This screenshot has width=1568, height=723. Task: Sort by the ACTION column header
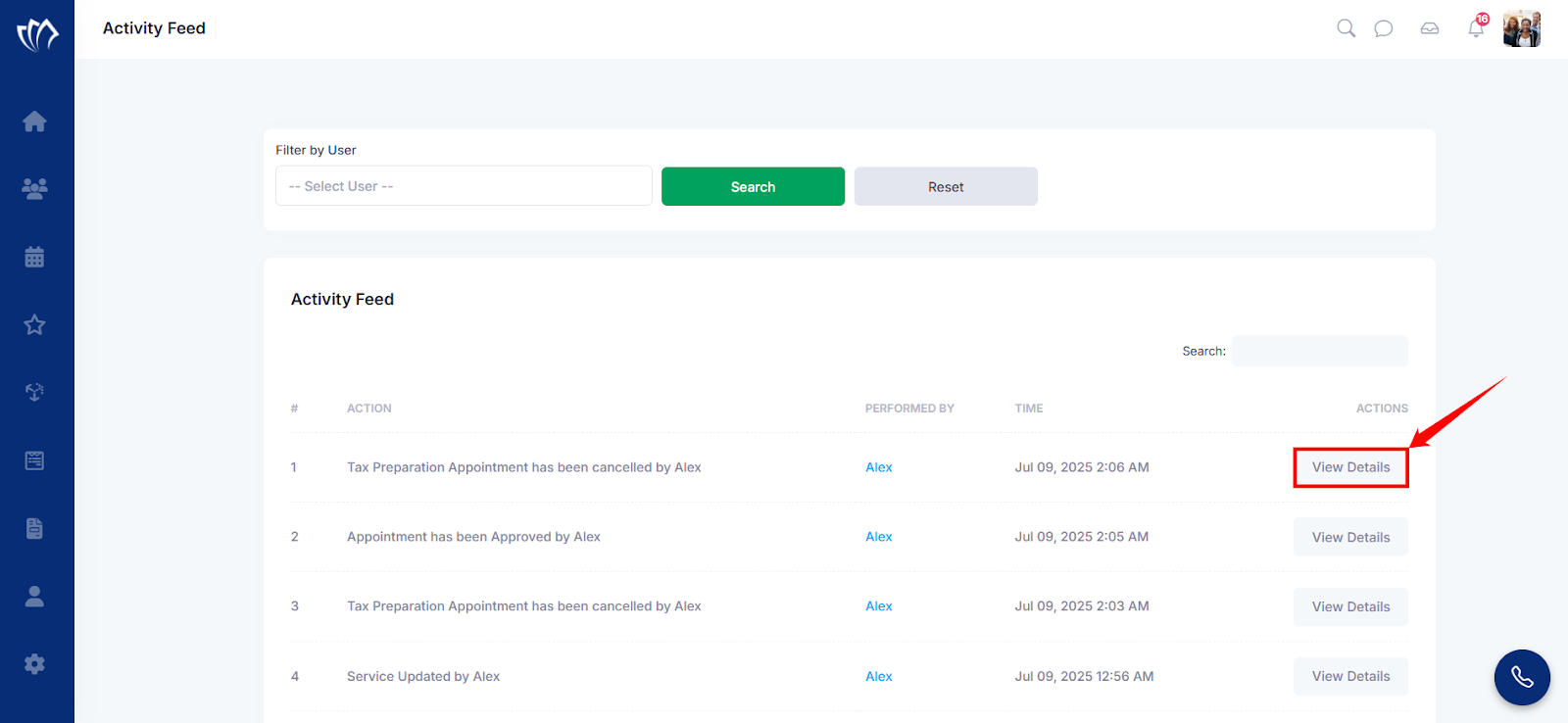(x=369, y=409)
